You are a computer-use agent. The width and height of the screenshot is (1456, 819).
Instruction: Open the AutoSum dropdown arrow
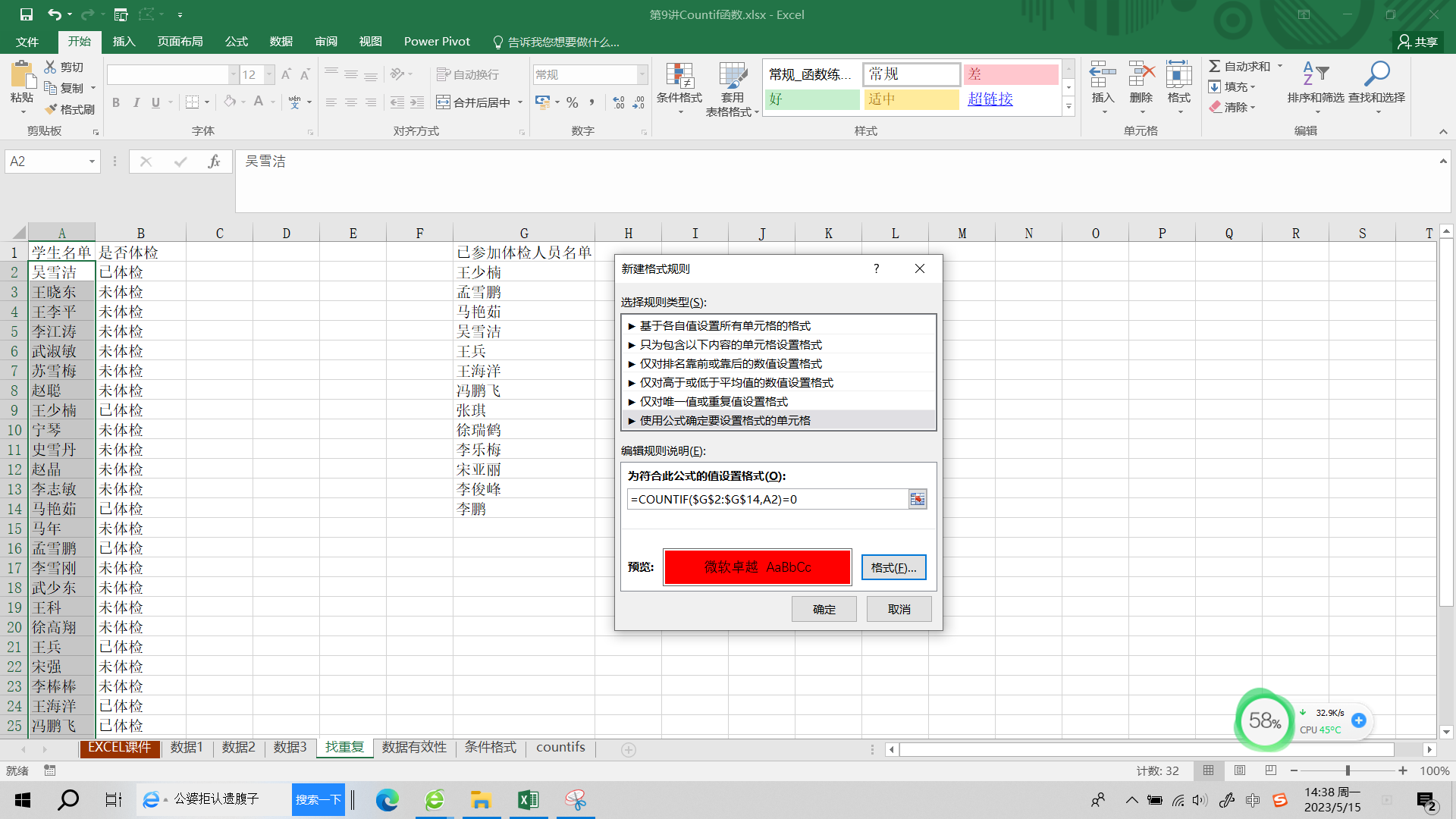coord(1280,66)
